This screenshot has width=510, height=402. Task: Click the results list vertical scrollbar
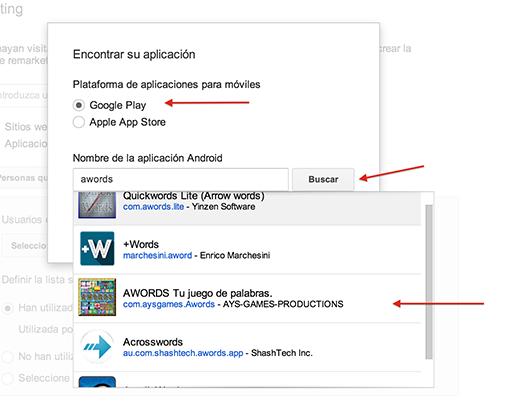[x=429, y=282]
